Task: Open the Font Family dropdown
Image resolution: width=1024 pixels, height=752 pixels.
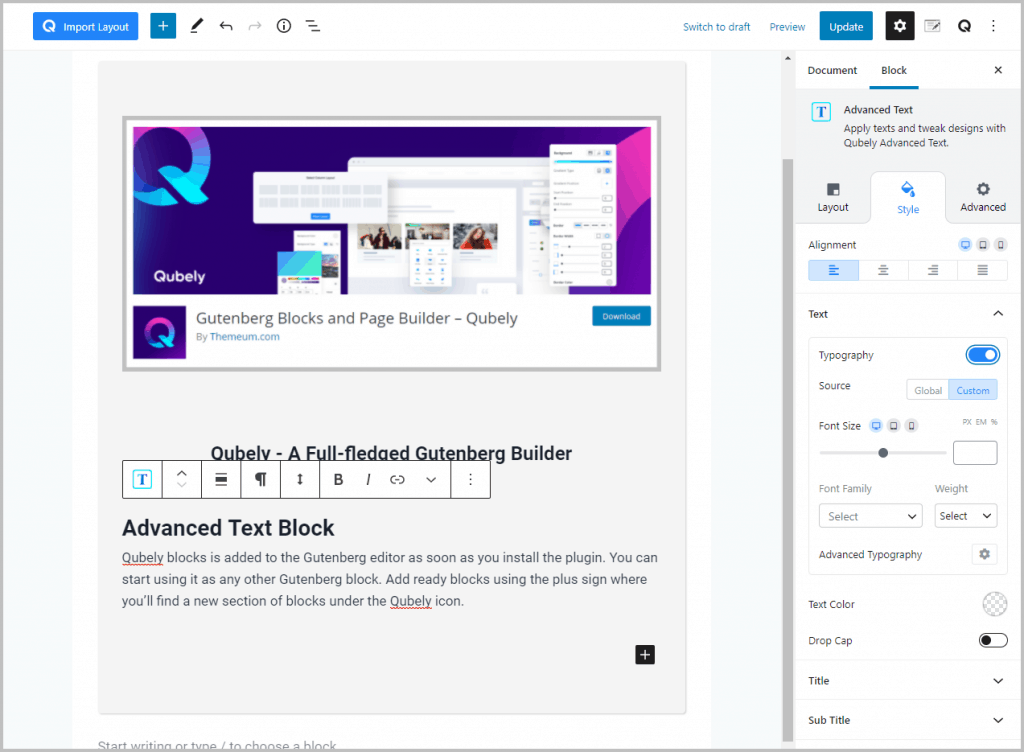Action: click(871, 516)
